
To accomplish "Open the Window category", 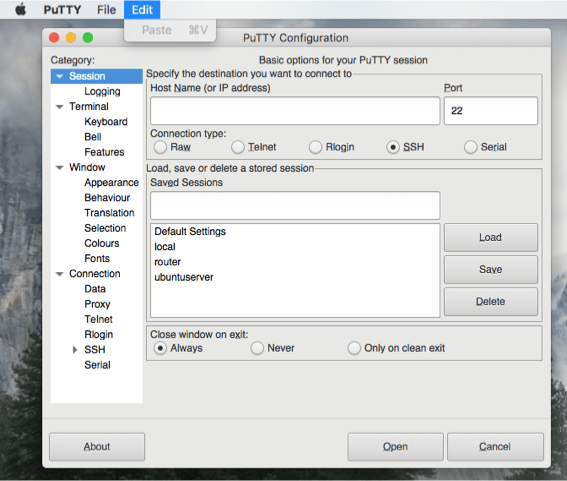I will (87, 167).
